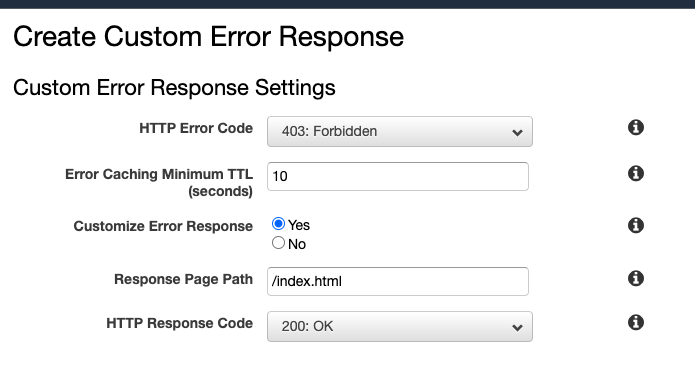The height and width of the screenshot is (373, 695).
Task: Click the Response Page Path label
Action: click(x=184, y=280)
